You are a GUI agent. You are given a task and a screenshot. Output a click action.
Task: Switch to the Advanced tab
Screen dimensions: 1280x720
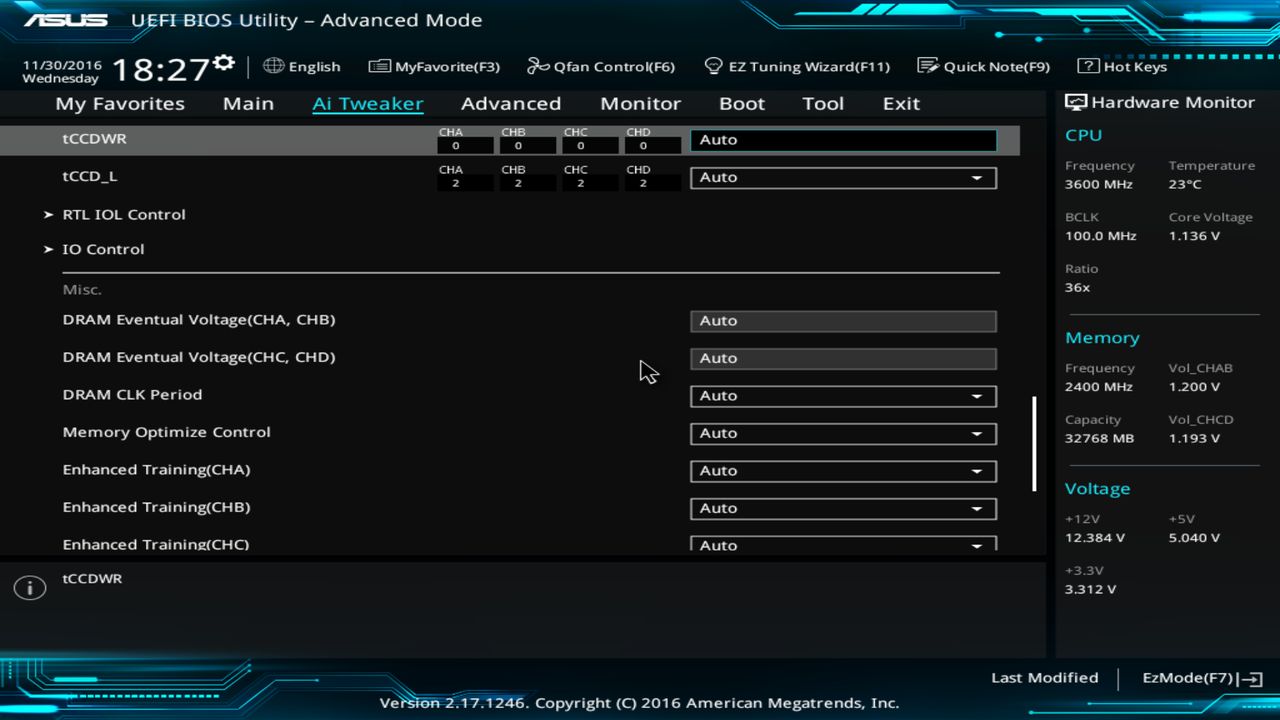coord(511,103)
